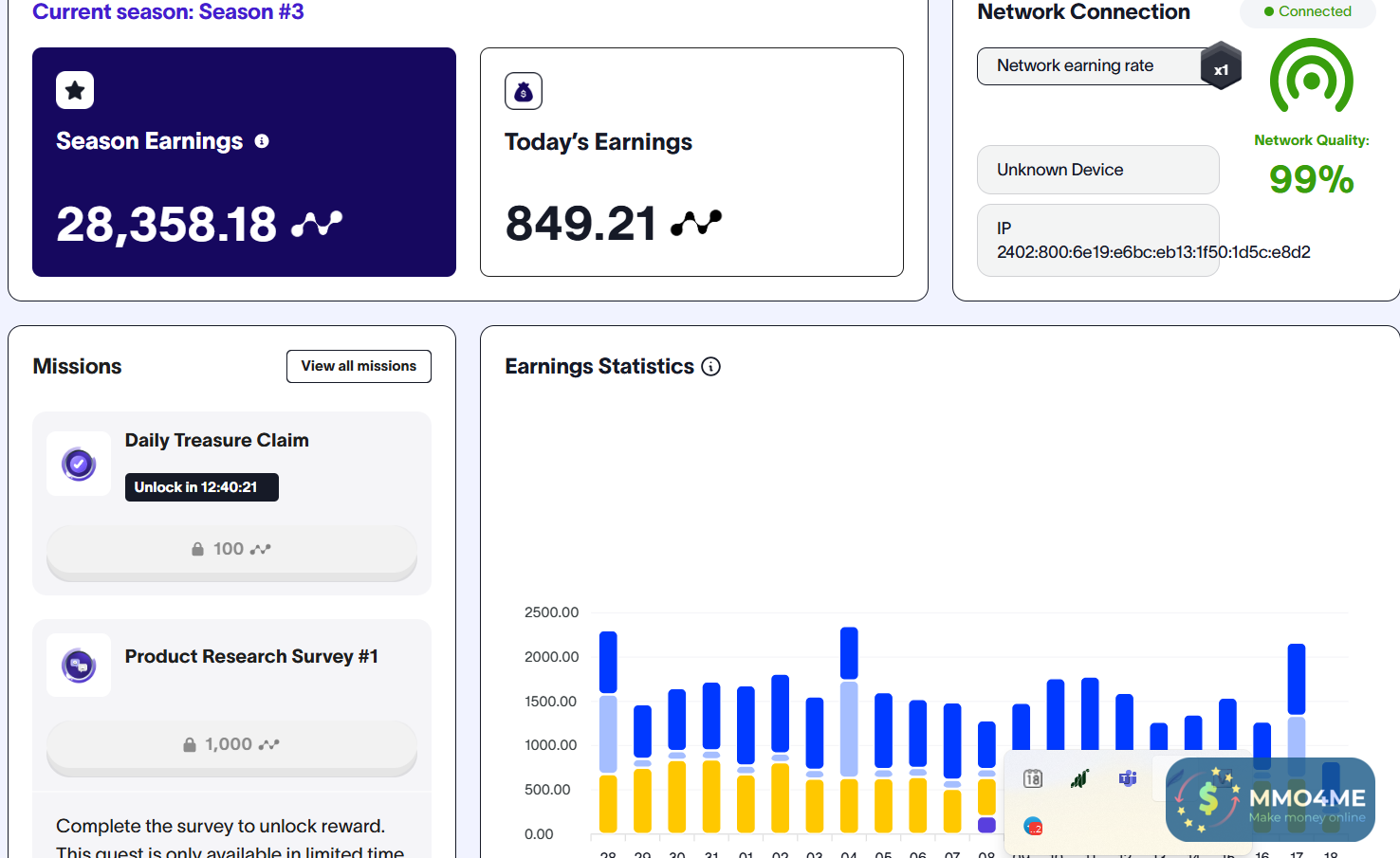This screenshot has height=858, width=1400.
Task: Click the money bag icon above Today's Earnings
Action: (x=524, y=91)
